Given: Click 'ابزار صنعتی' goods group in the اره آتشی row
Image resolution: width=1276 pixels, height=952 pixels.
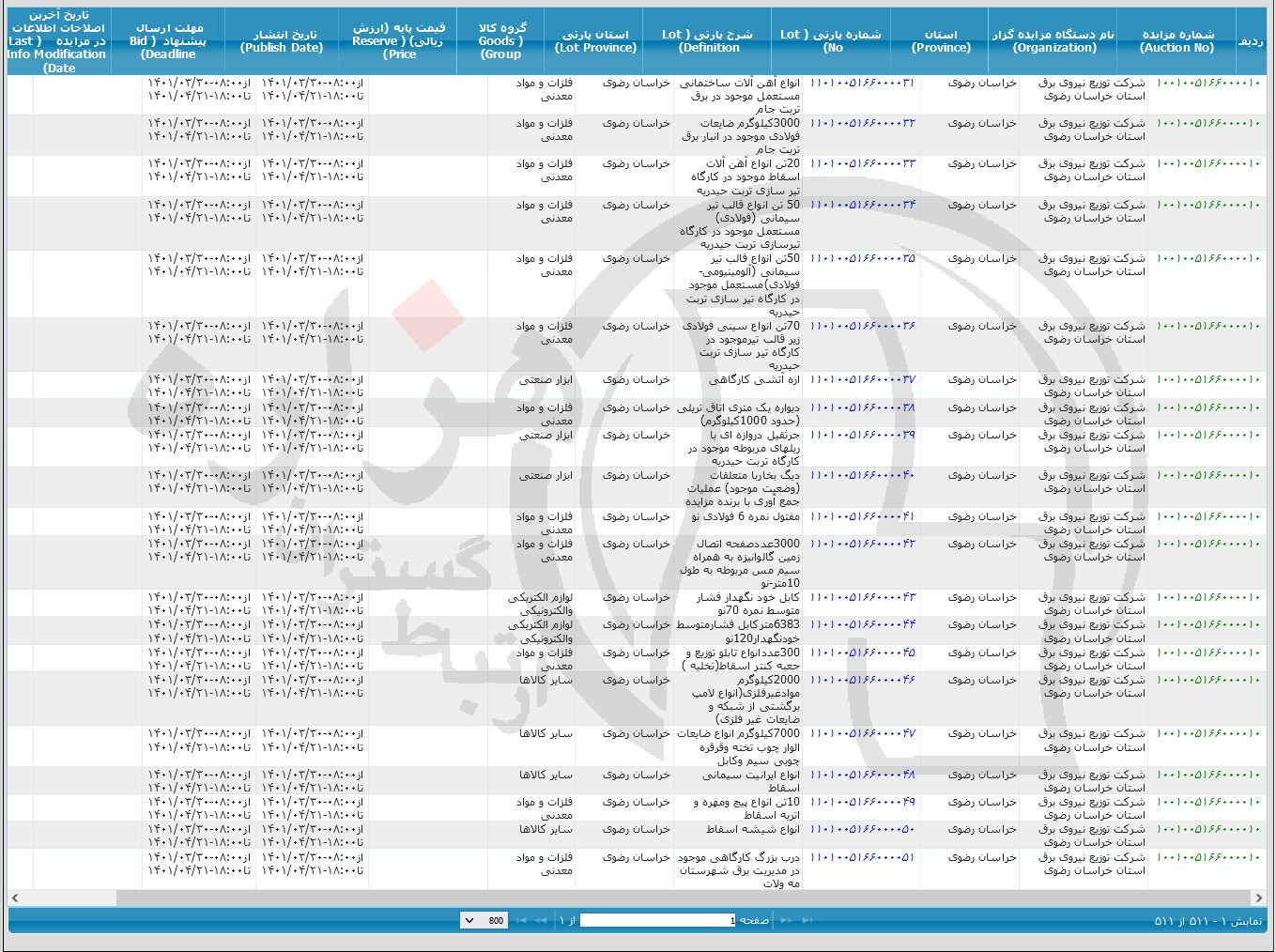Looking at the screenshot, I should (x=546, y=380).
